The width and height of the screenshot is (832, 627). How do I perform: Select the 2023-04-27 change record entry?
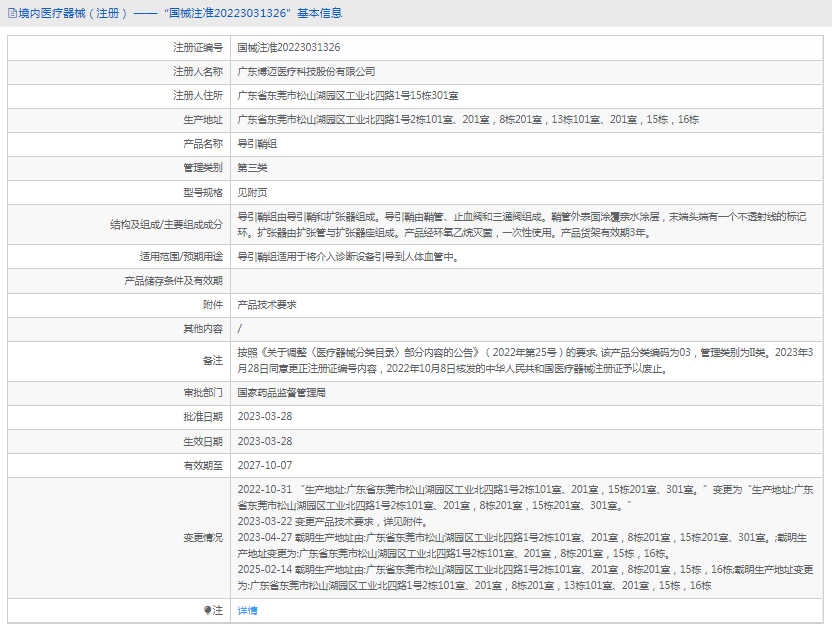tap(522, 545)
